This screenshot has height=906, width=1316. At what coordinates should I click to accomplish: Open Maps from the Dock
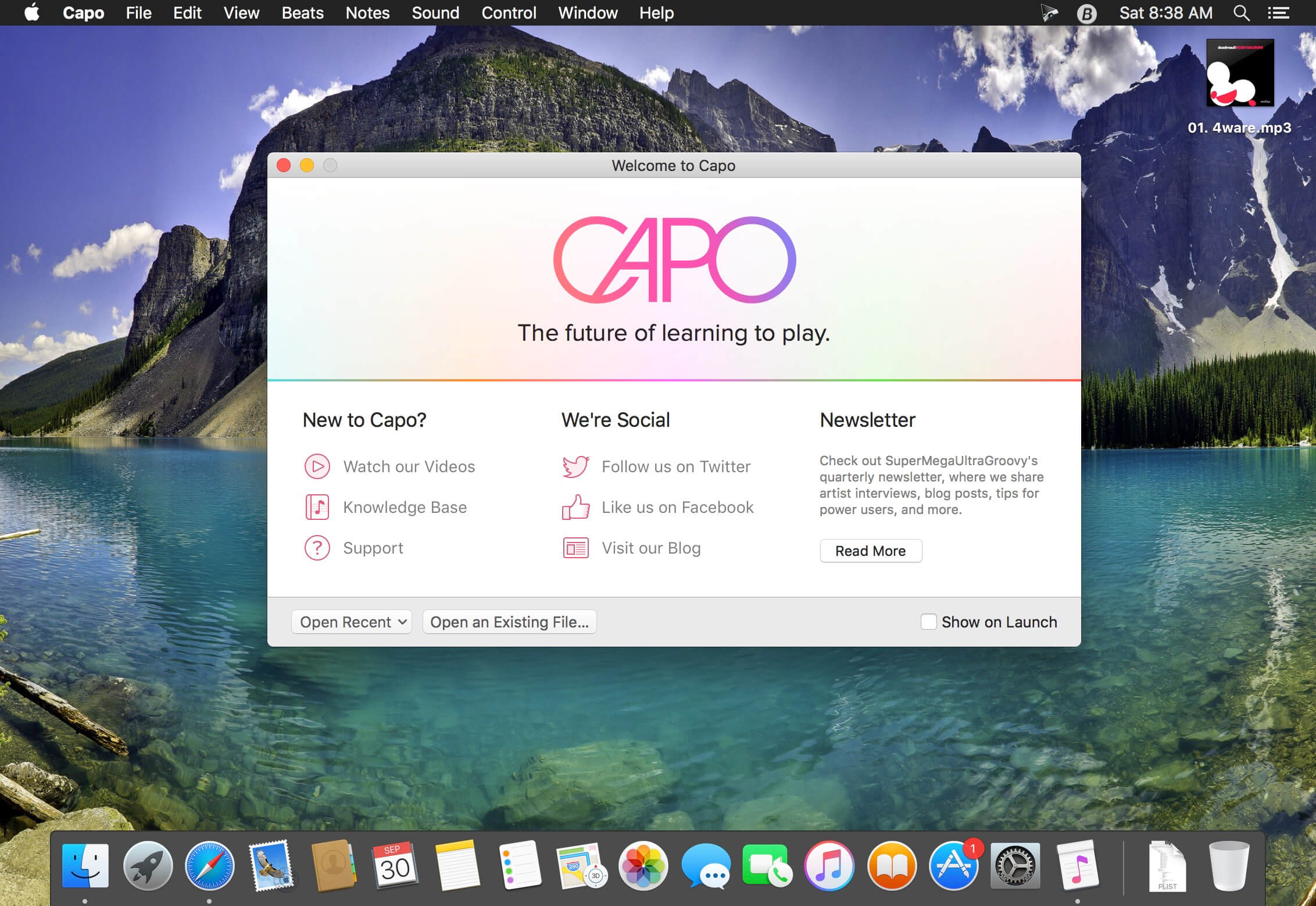click(581, 866)
